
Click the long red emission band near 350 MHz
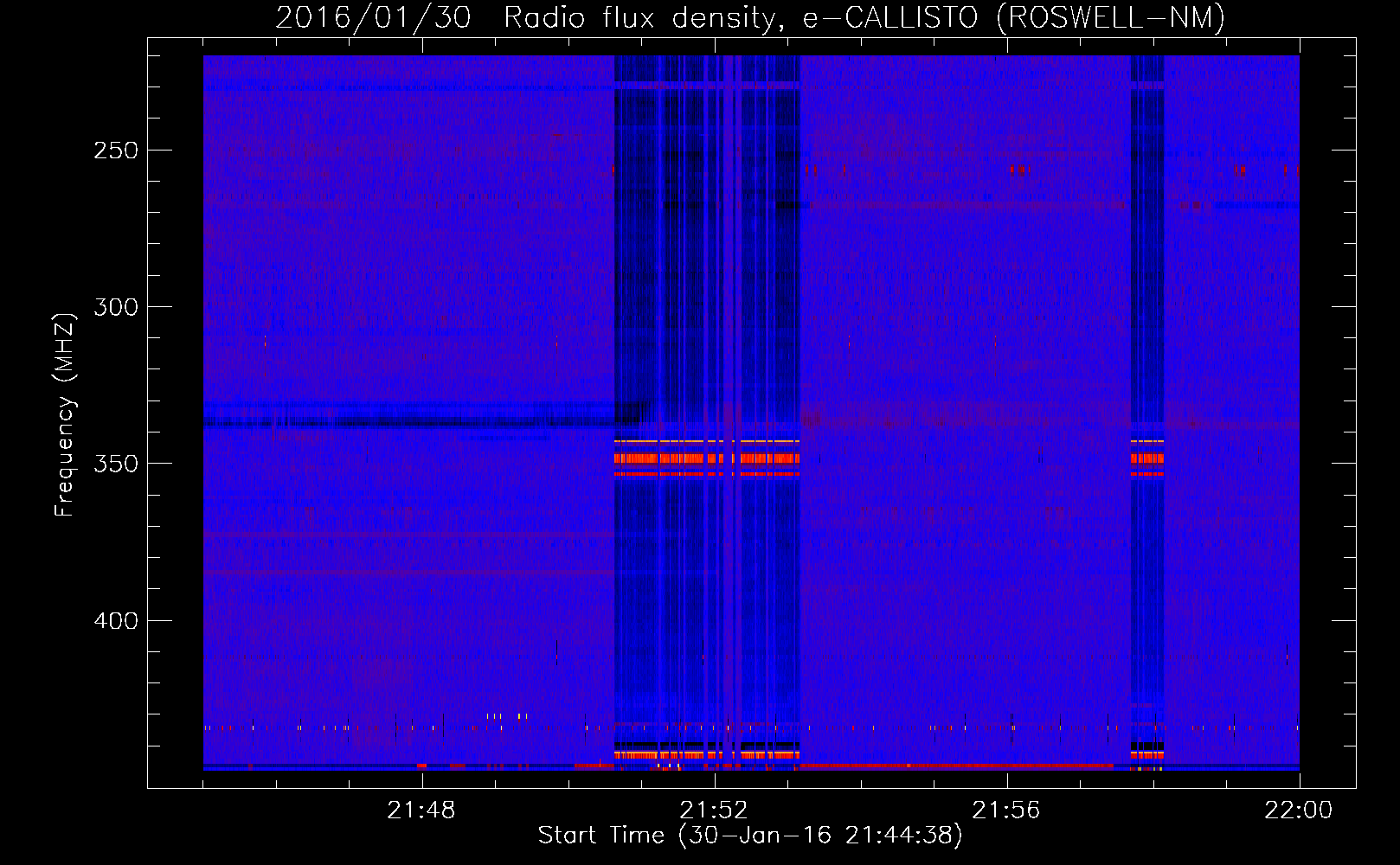706,458
